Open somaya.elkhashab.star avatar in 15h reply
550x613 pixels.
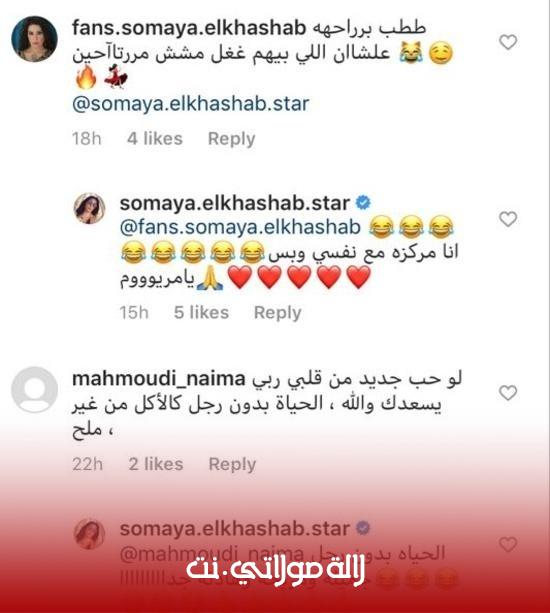click(x=90, y=208)
